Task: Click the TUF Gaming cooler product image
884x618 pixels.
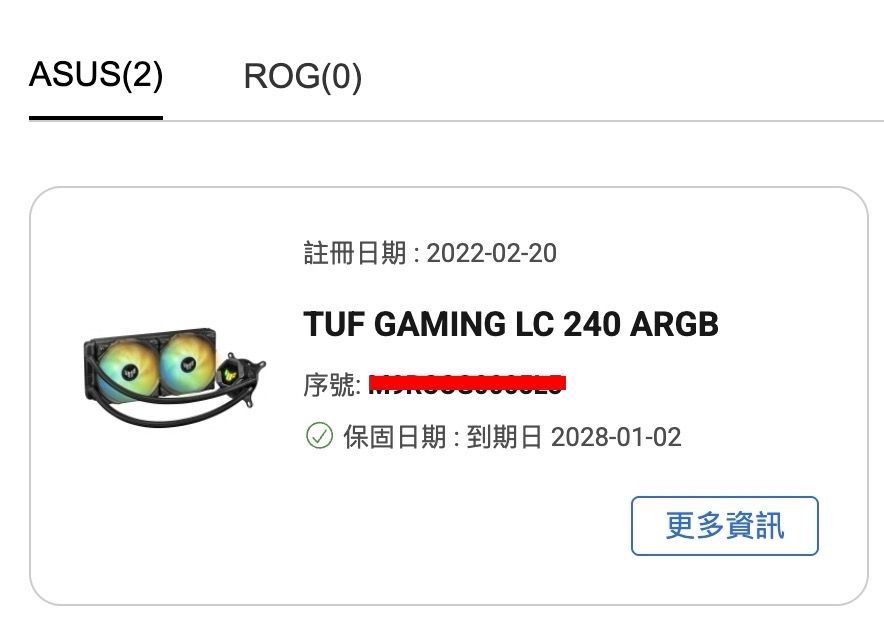Action: click(175, 377)
